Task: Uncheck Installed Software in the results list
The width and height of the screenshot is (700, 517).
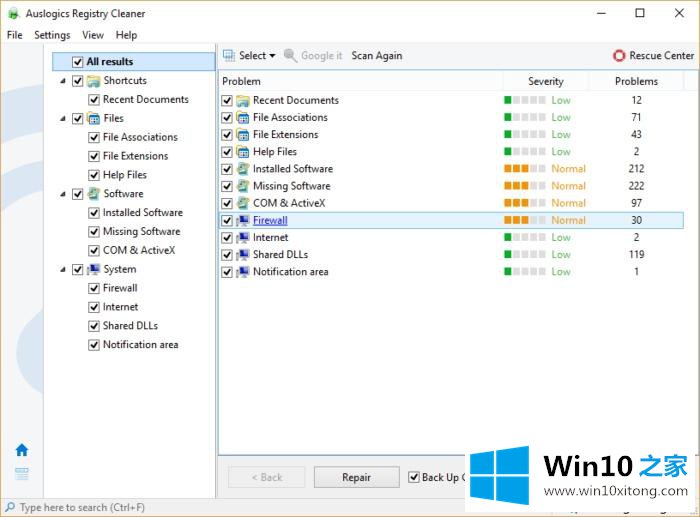Action: tap(227, 169)
